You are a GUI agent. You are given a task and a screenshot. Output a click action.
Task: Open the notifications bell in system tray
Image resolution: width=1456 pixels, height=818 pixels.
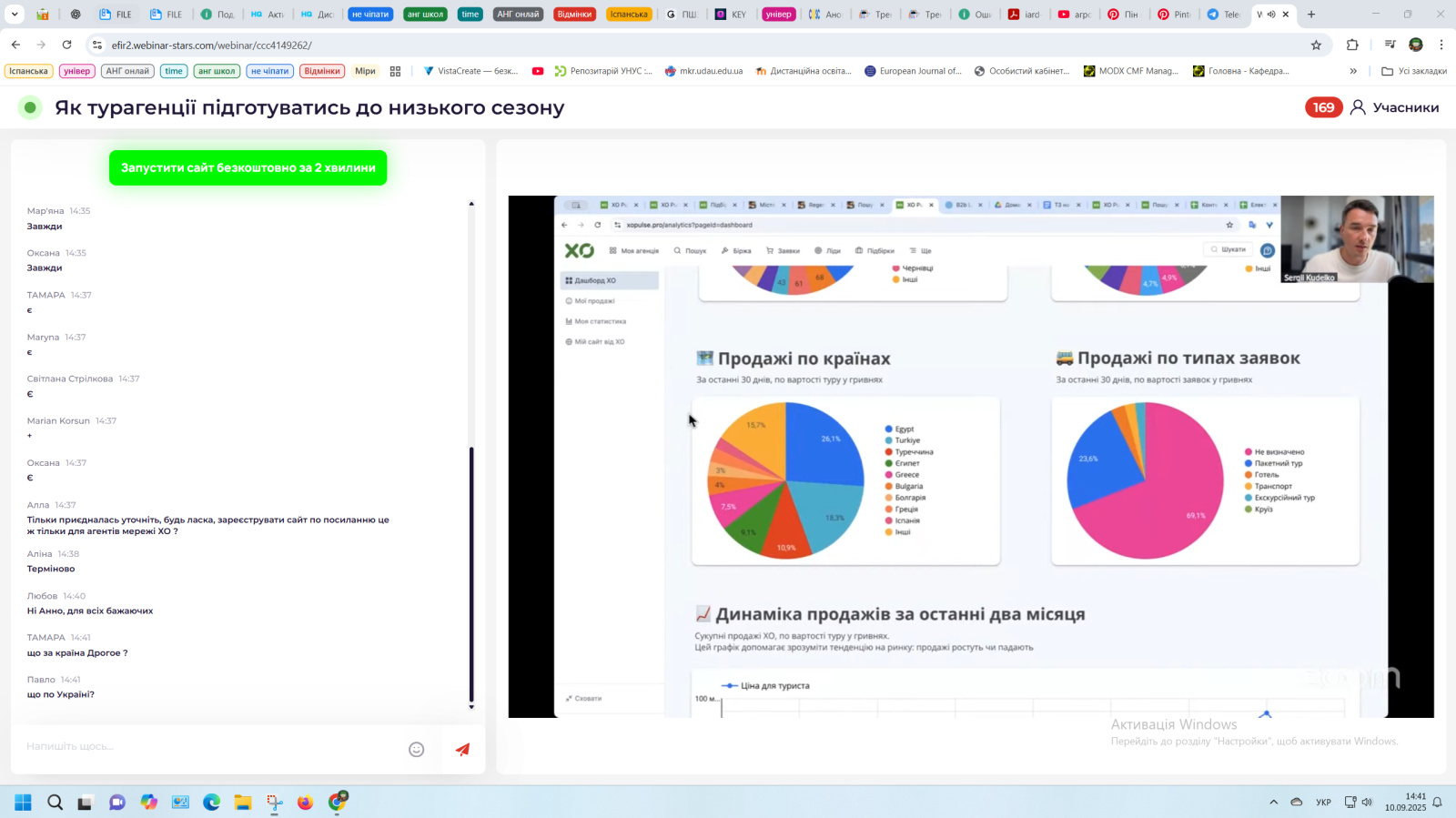tap(1438, 802)
